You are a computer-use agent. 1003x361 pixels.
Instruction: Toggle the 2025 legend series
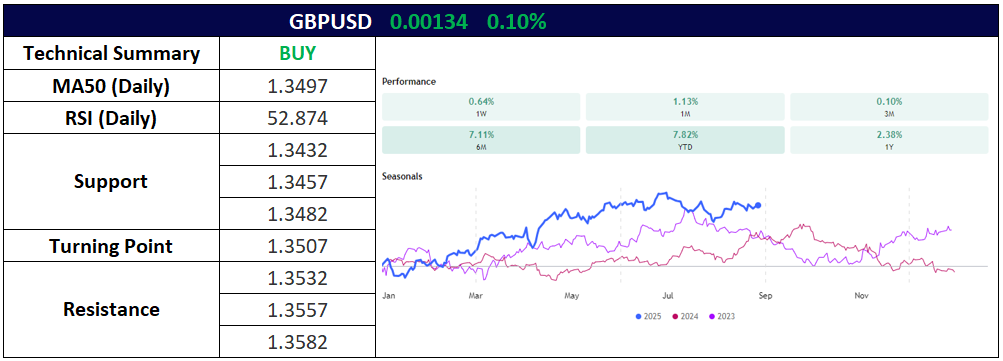649,316
